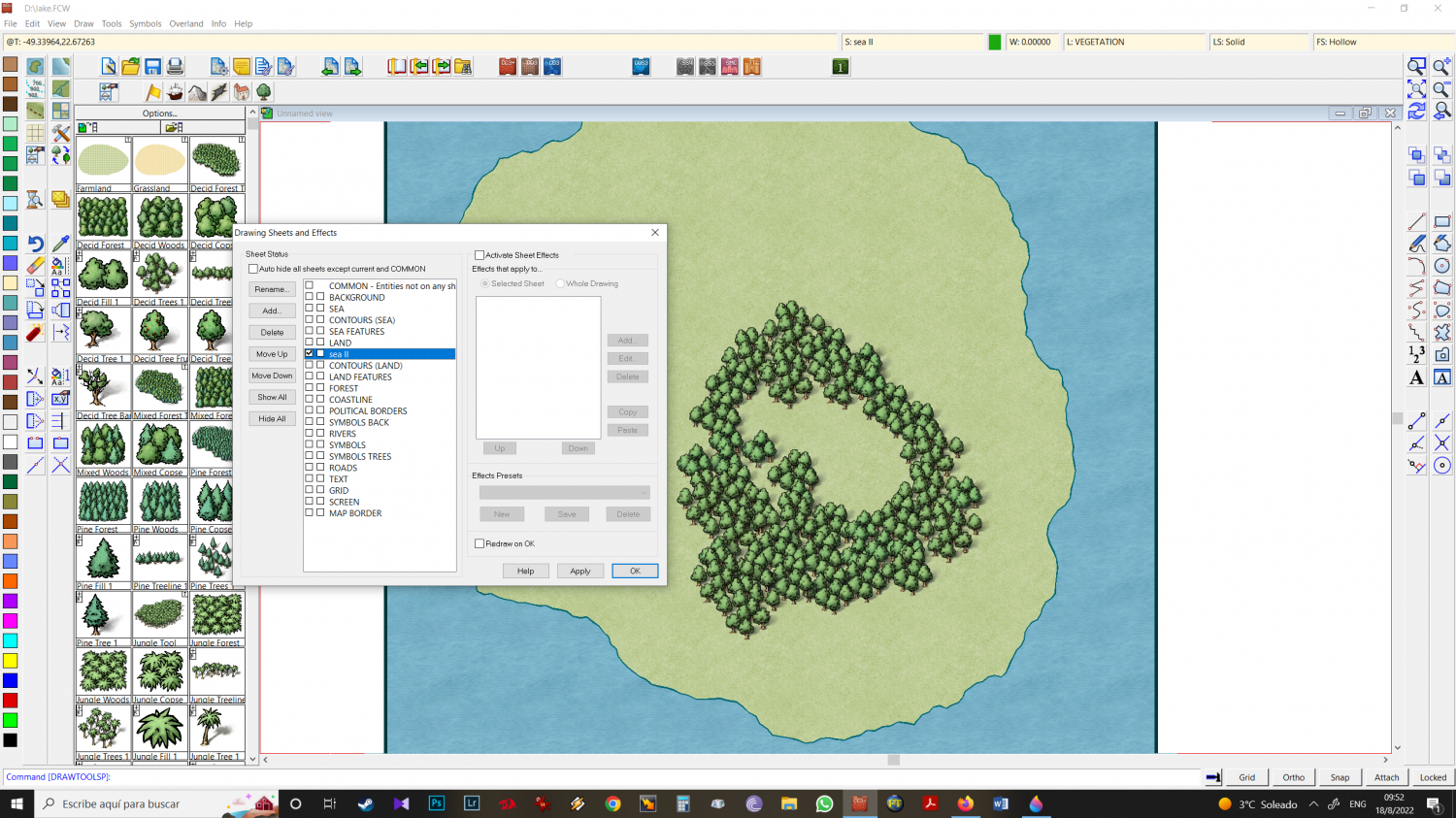Click the sailing ship symbols icon
1456x818 pixels.
[176, 92]
